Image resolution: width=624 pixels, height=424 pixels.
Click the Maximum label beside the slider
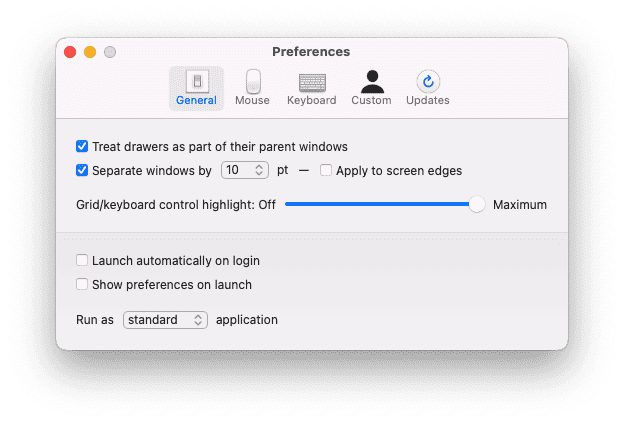(x=520, y=204)
